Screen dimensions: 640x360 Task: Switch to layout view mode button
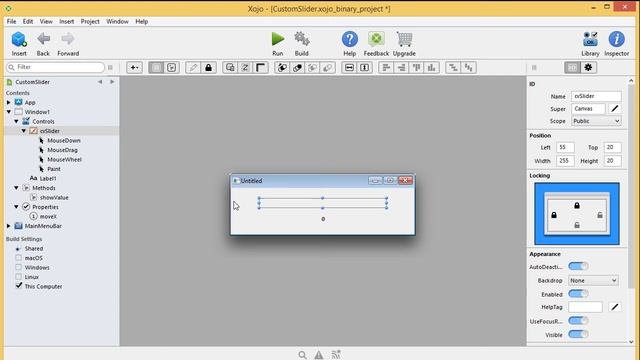(x=156, y=68)
